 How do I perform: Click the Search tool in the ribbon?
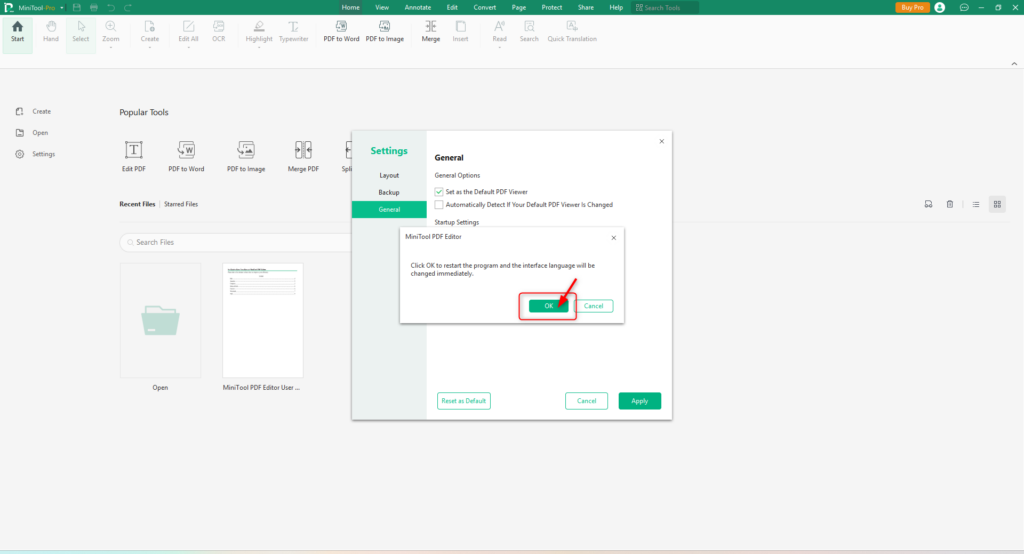(529, 31)
